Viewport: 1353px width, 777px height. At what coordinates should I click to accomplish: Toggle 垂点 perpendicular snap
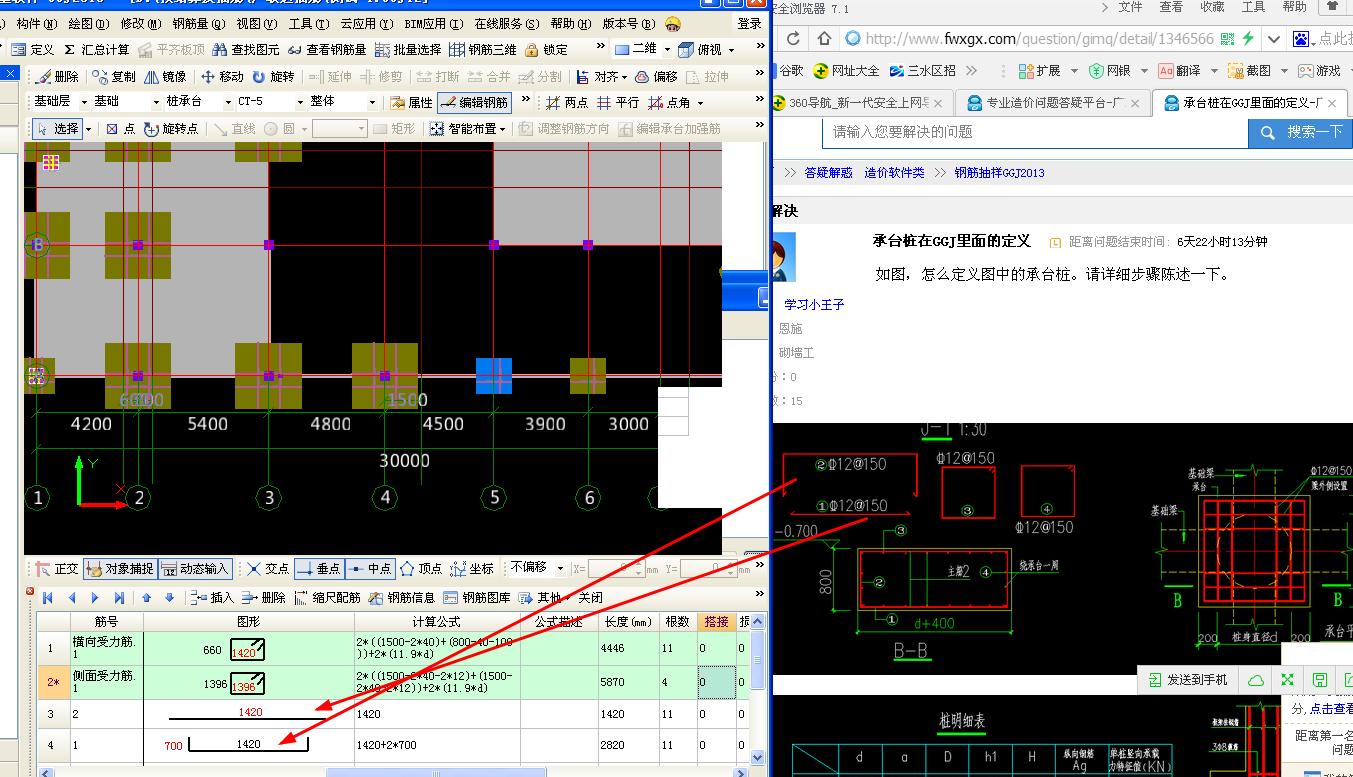pyautogui.click(x=318, y=568)
